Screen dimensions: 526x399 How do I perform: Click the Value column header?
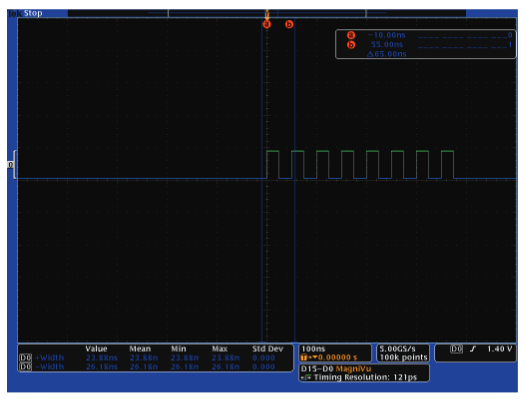coord(96,349)
